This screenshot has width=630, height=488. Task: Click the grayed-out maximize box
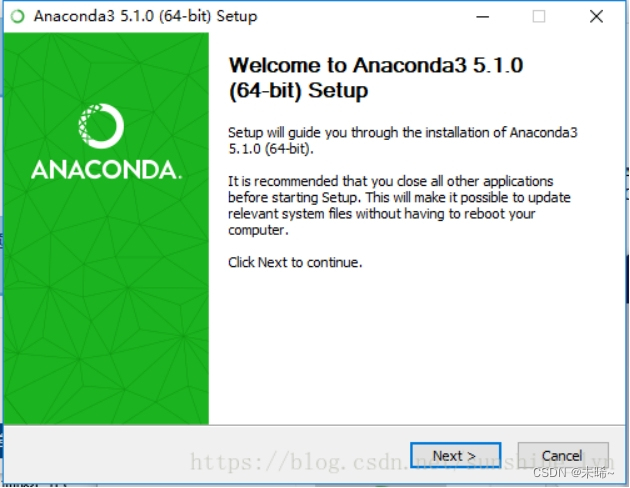(539, 16)
